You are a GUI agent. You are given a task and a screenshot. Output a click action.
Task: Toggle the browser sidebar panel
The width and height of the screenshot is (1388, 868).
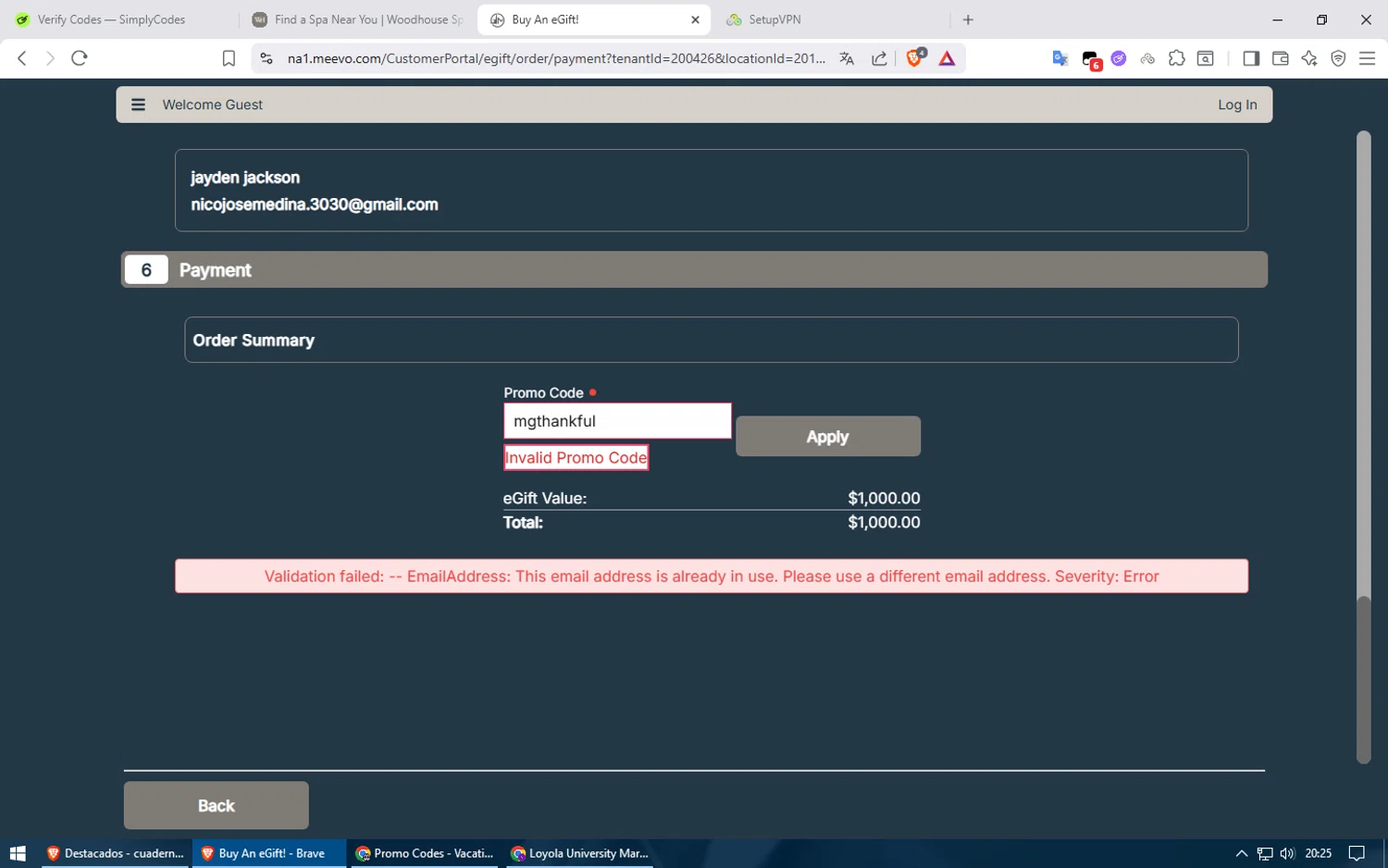point(1251,58)
